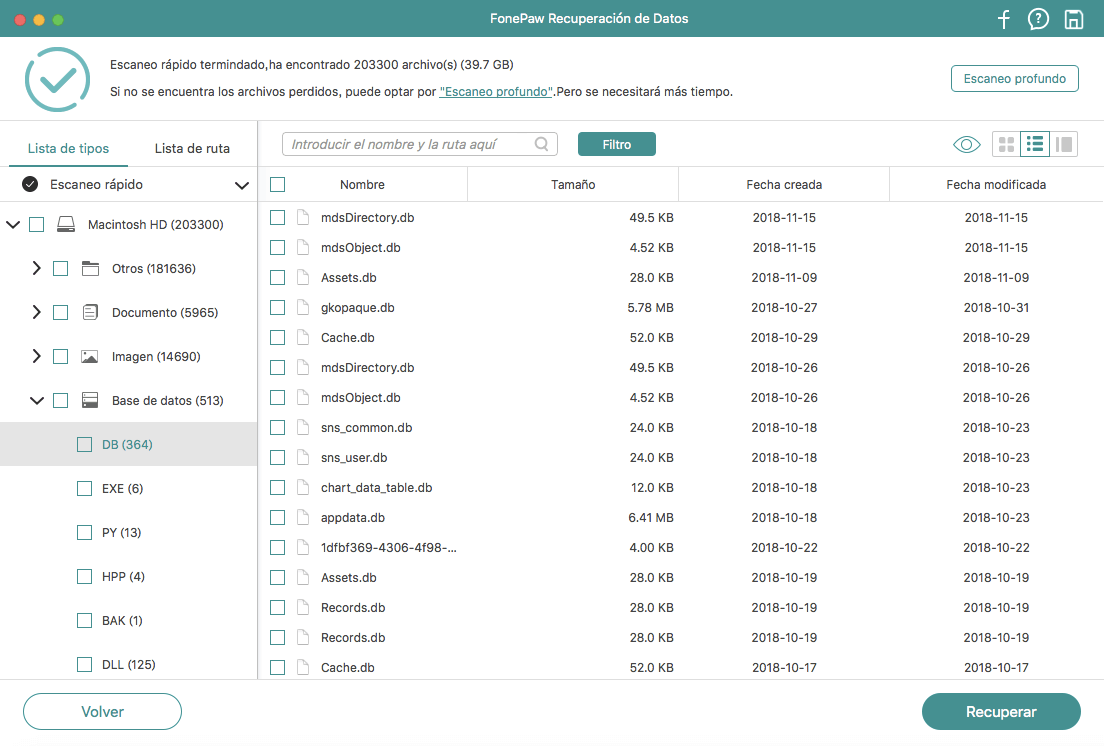
Task: Click the Filtro button
Action: coord(617,144)
